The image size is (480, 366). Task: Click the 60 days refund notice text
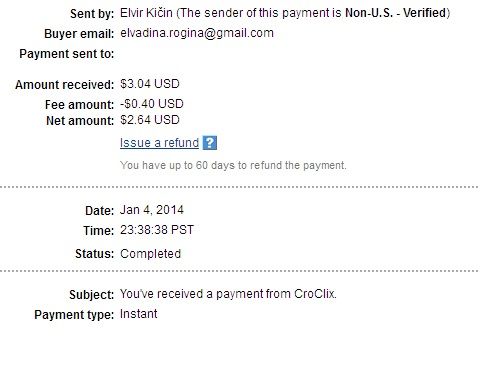[x=233, y=165]
